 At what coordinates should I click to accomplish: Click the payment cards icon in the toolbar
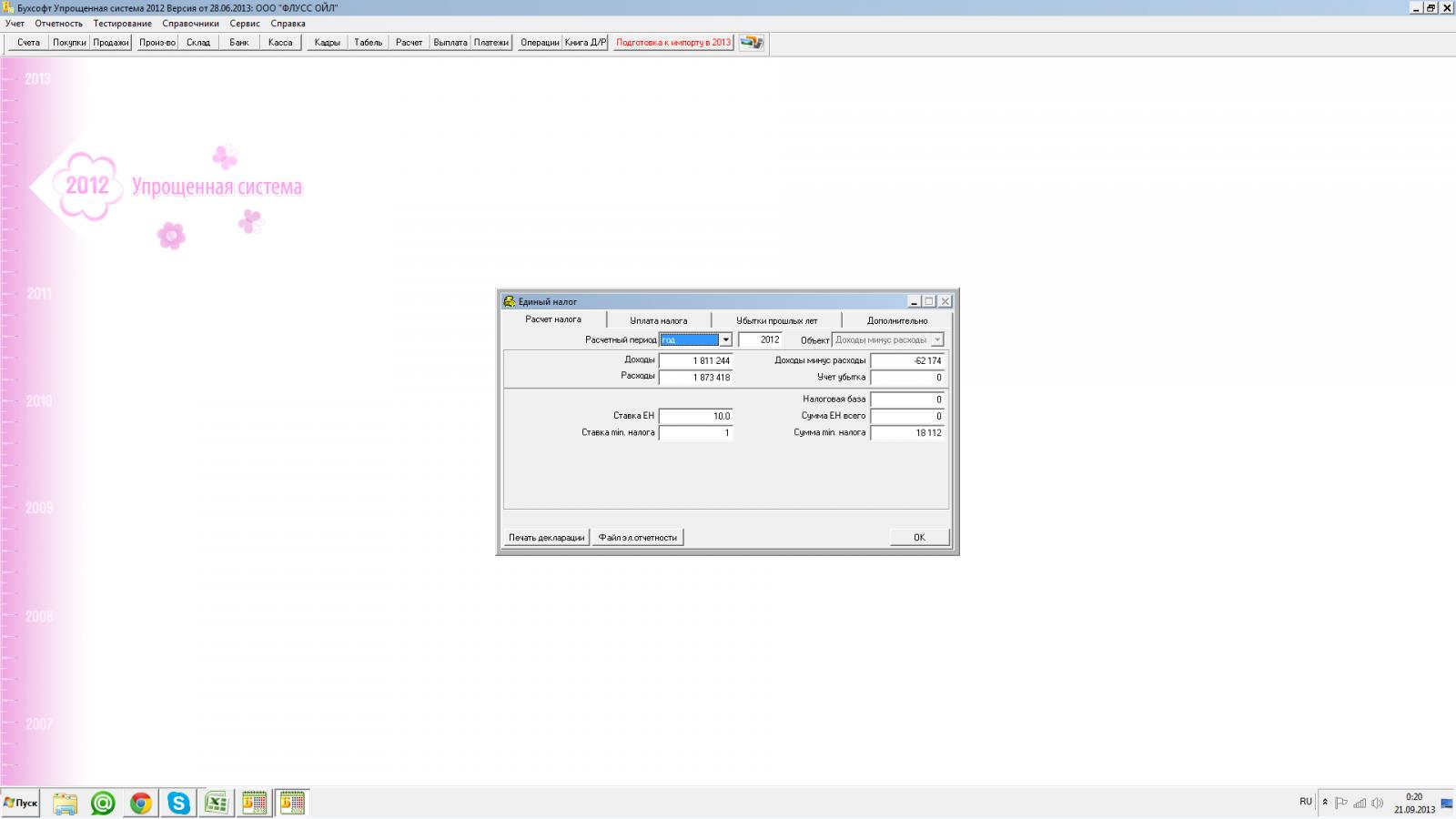[x=751, y=43]
